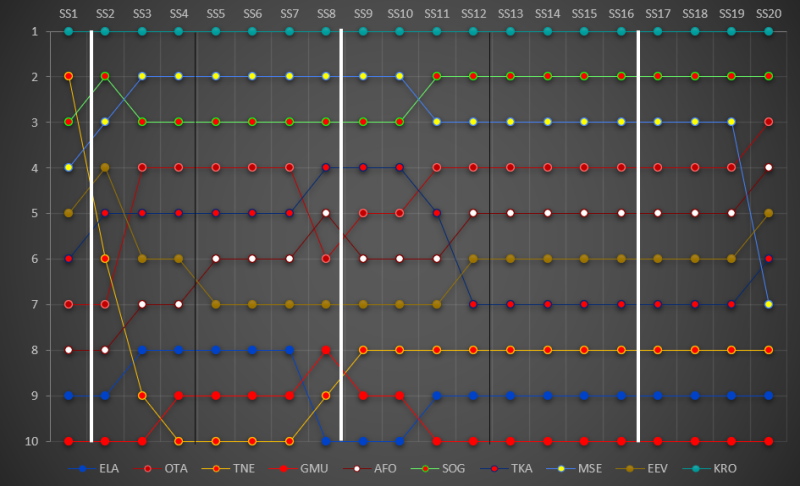Select the OTA legend marker

coord(148,469)
